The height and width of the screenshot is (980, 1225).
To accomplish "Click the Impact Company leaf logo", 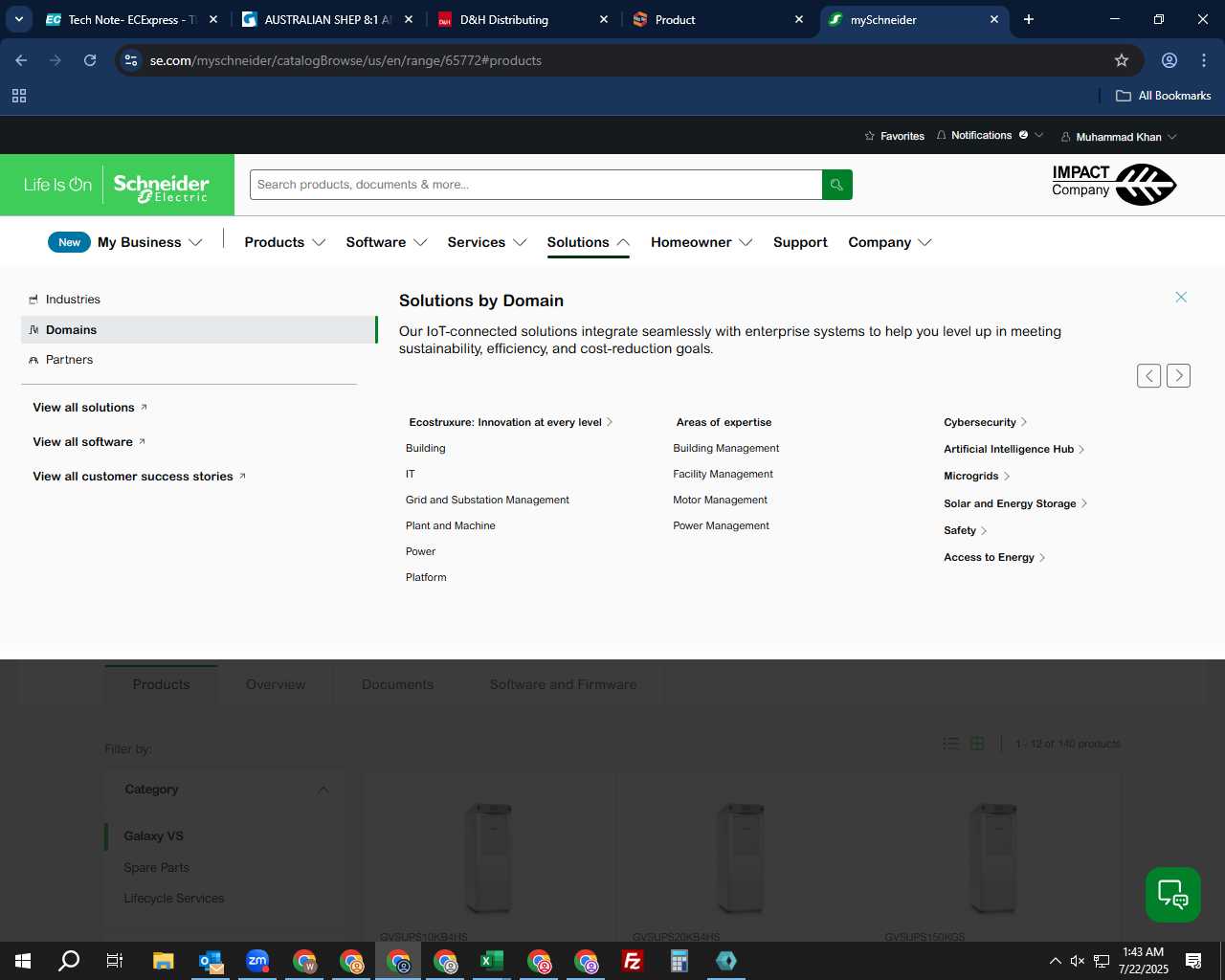I will (x=1113, y=184).
